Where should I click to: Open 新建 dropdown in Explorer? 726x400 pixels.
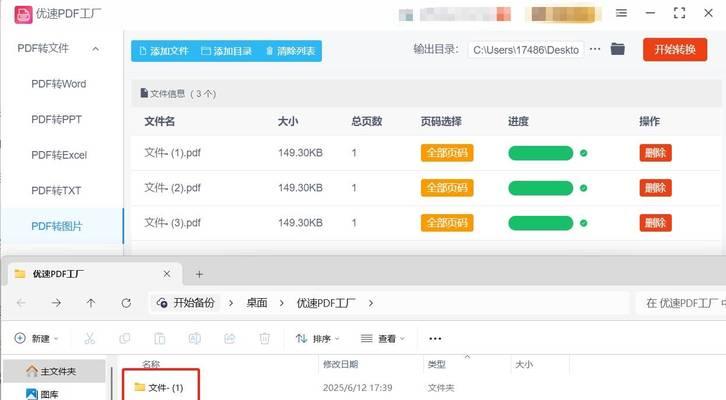(x=37, y=338)
